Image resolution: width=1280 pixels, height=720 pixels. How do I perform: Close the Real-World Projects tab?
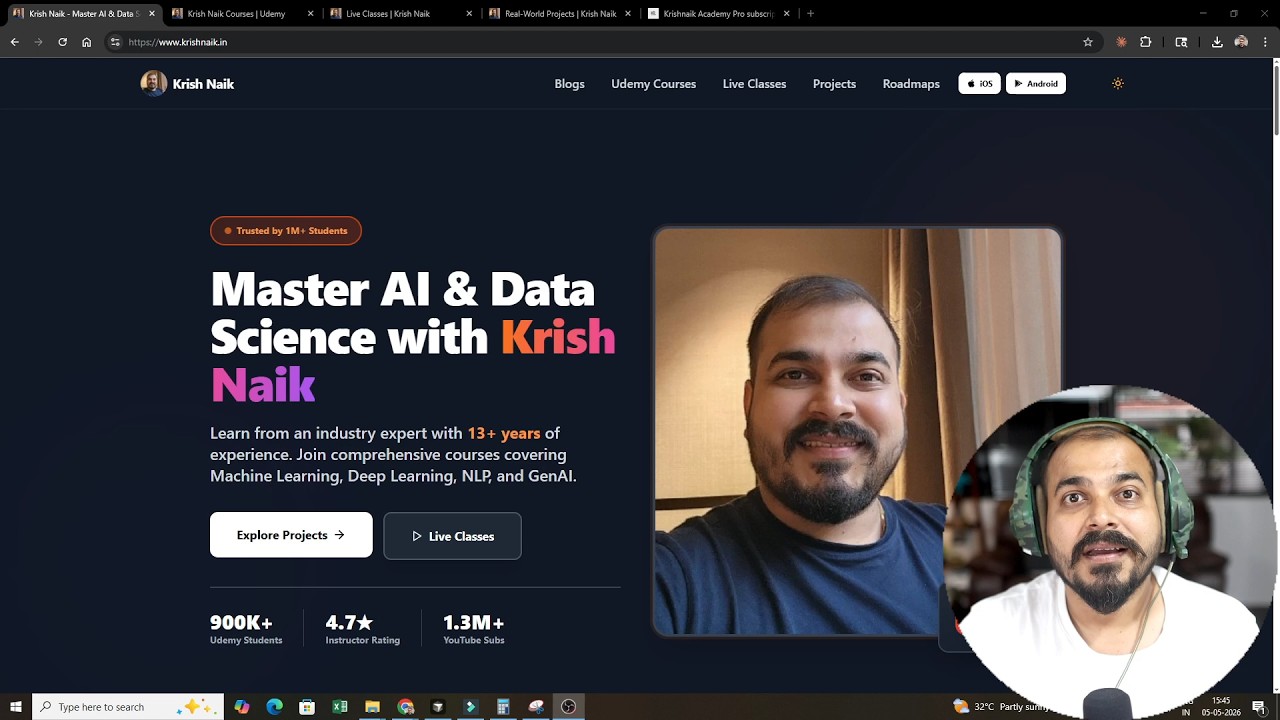628,14
